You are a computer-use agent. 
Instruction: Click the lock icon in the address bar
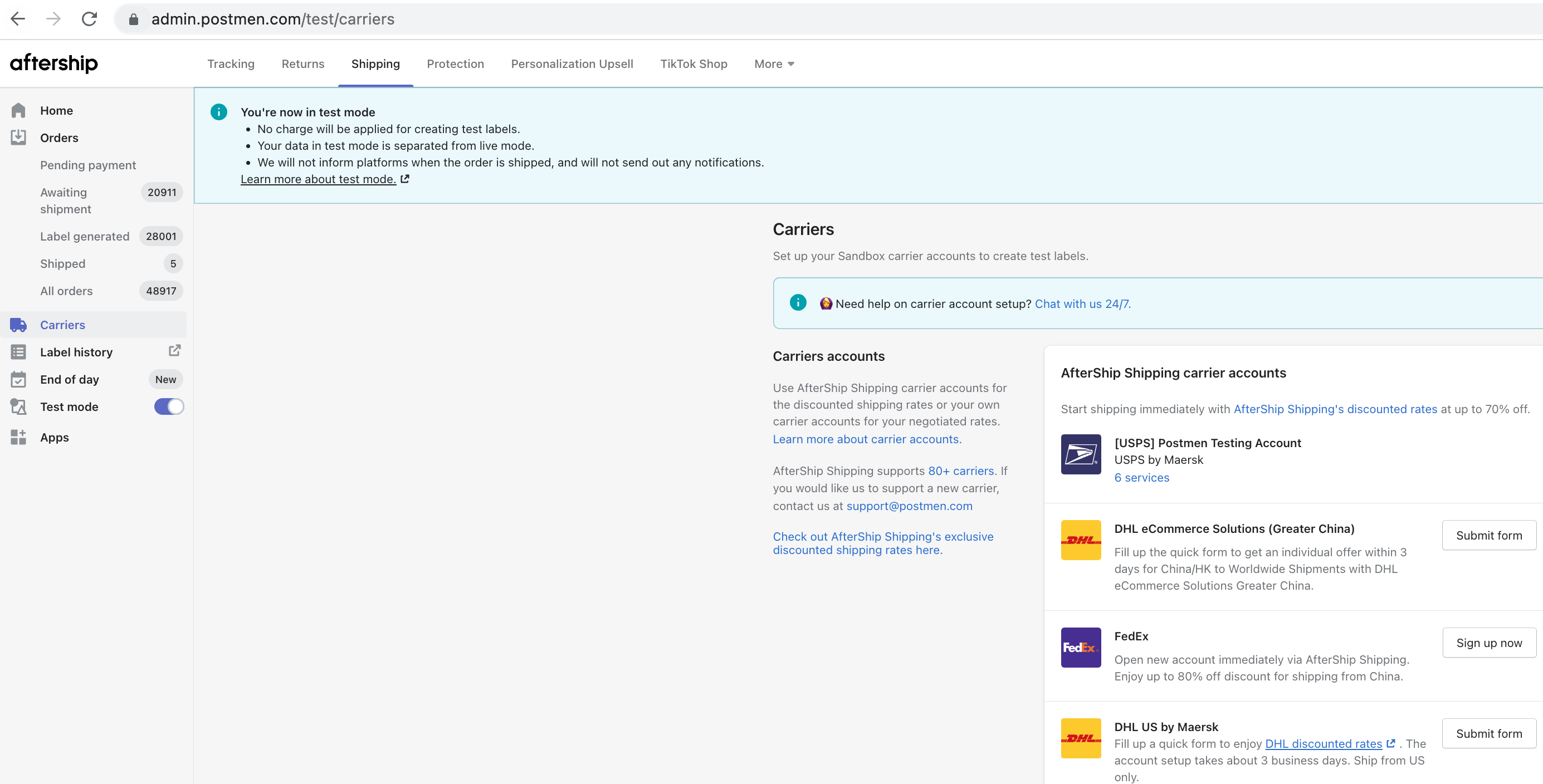pyautogui.click(x=134, y=19)
